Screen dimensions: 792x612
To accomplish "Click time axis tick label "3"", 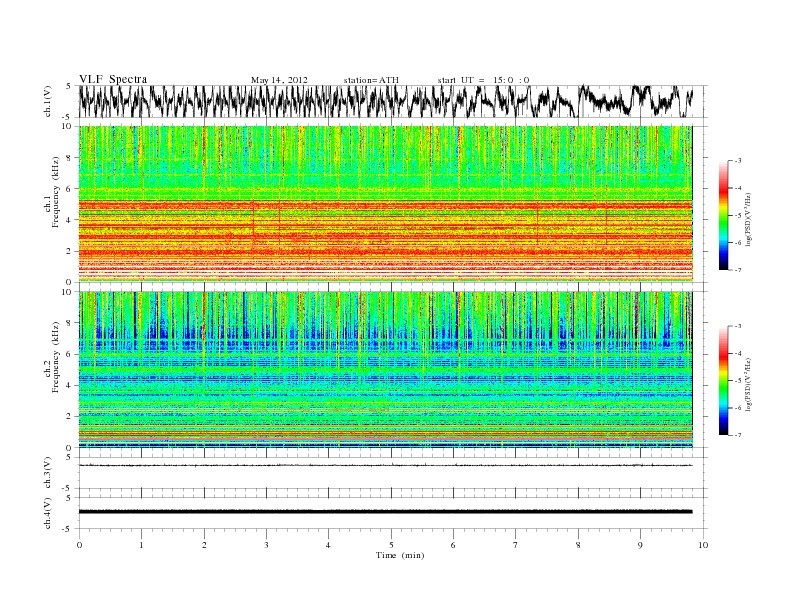I will click(266, 545).
